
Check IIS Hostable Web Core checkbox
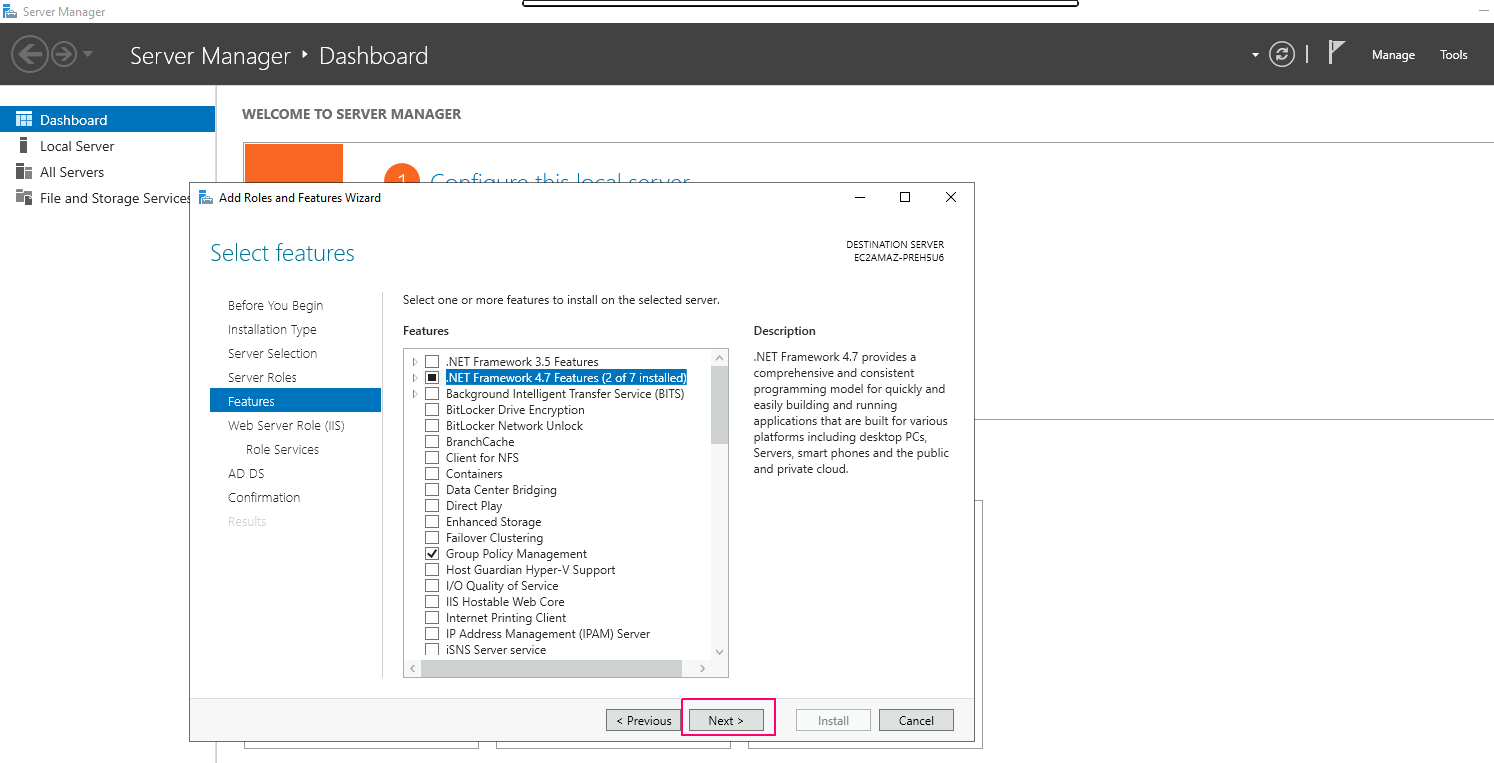[432, 601]
